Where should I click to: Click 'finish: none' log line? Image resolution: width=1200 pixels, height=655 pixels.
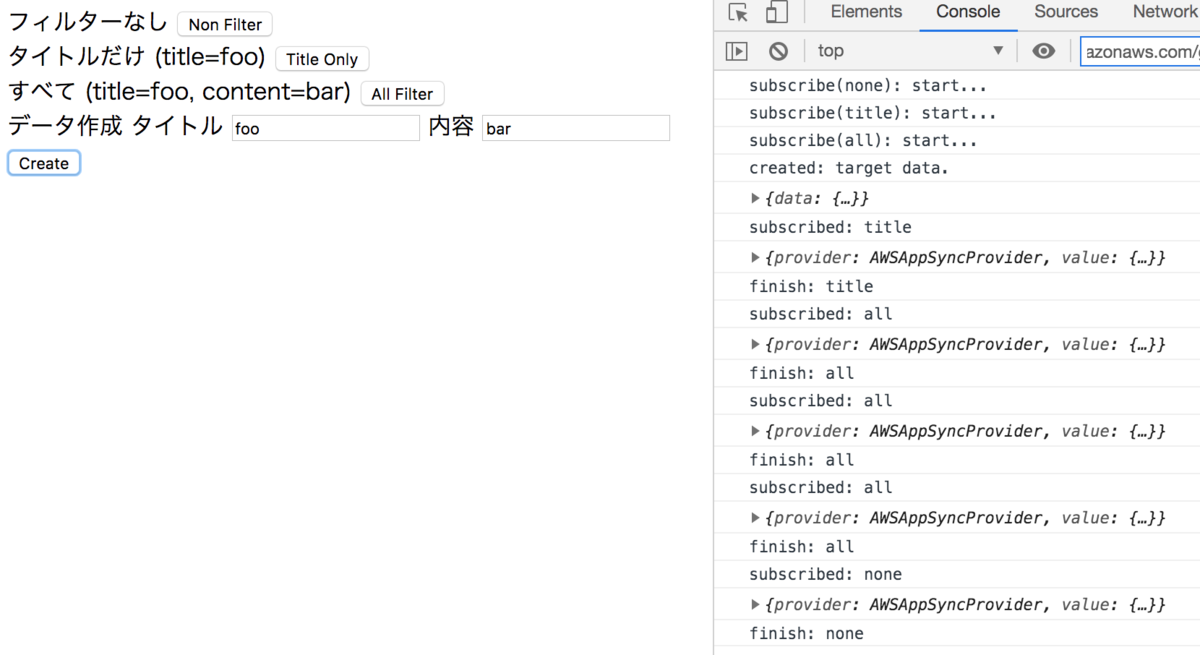point(806,633)
